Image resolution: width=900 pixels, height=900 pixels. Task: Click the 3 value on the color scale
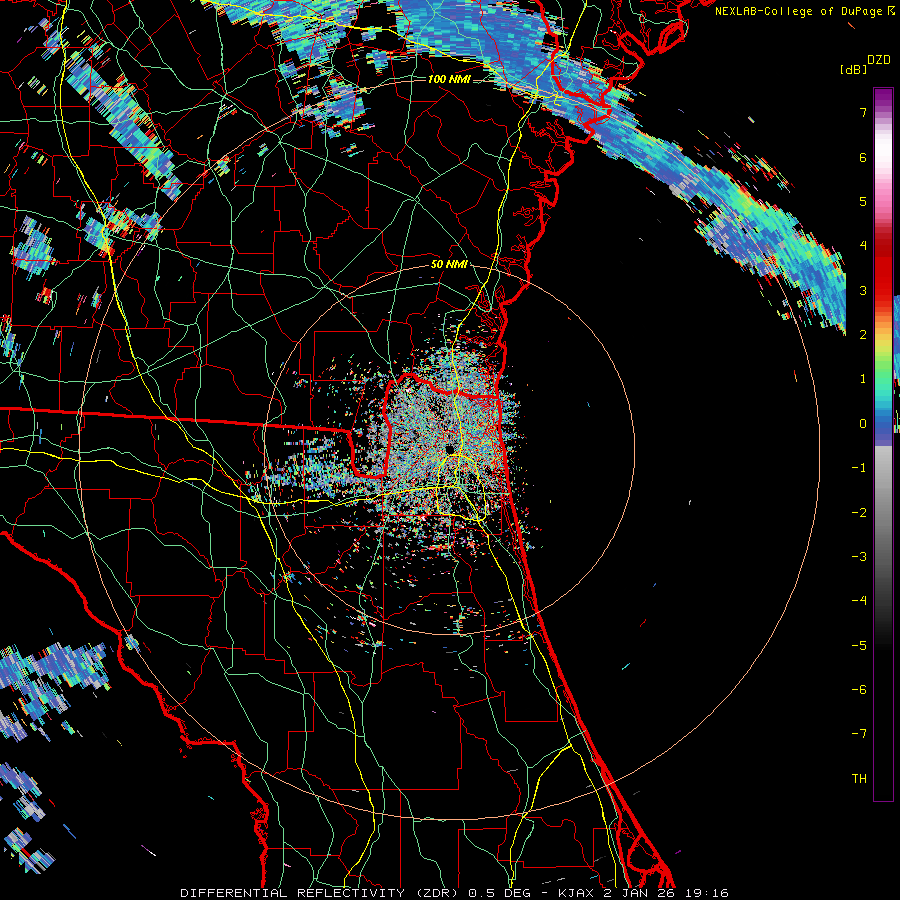tap(863, 290)
